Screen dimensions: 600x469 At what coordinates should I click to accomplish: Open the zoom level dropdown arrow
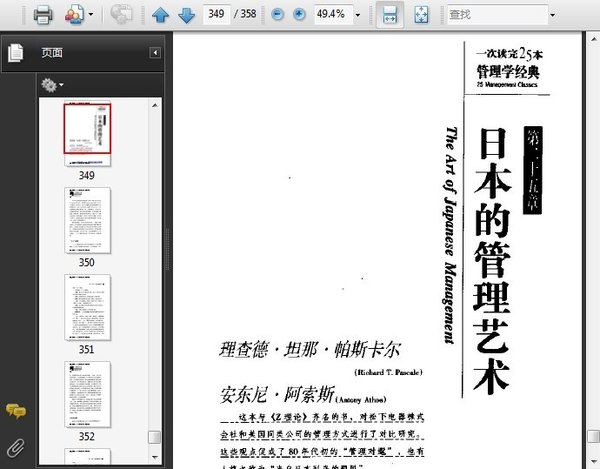[x=358, y=15]
